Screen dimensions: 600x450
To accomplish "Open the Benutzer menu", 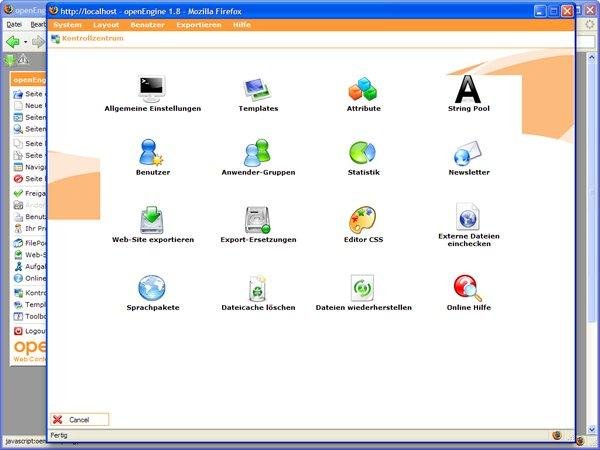I will pos(147,25).
